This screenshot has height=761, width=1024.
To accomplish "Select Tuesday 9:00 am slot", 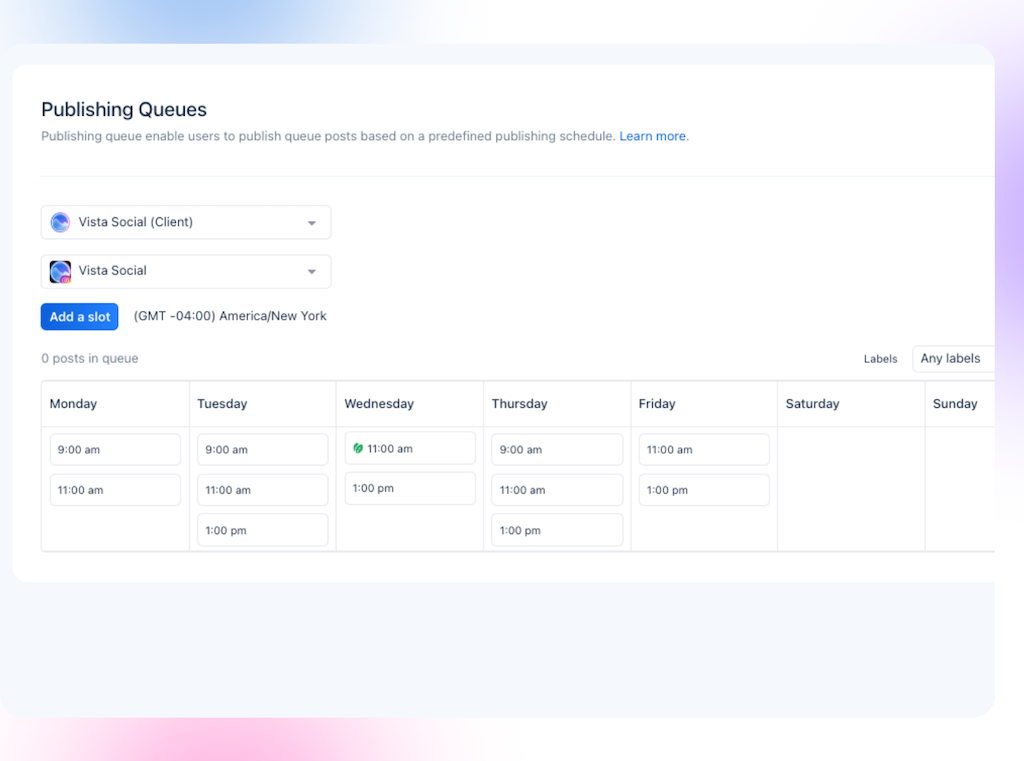I will (x=263, y=449).
